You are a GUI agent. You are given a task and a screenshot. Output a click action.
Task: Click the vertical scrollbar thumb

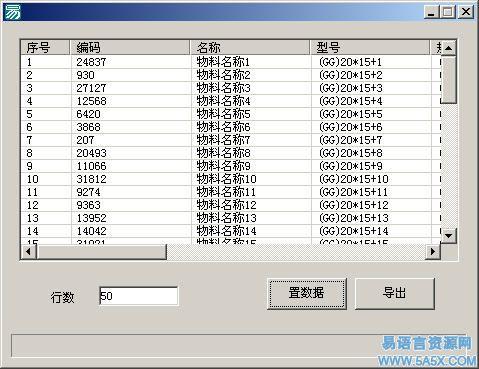[x=449, y=80]
